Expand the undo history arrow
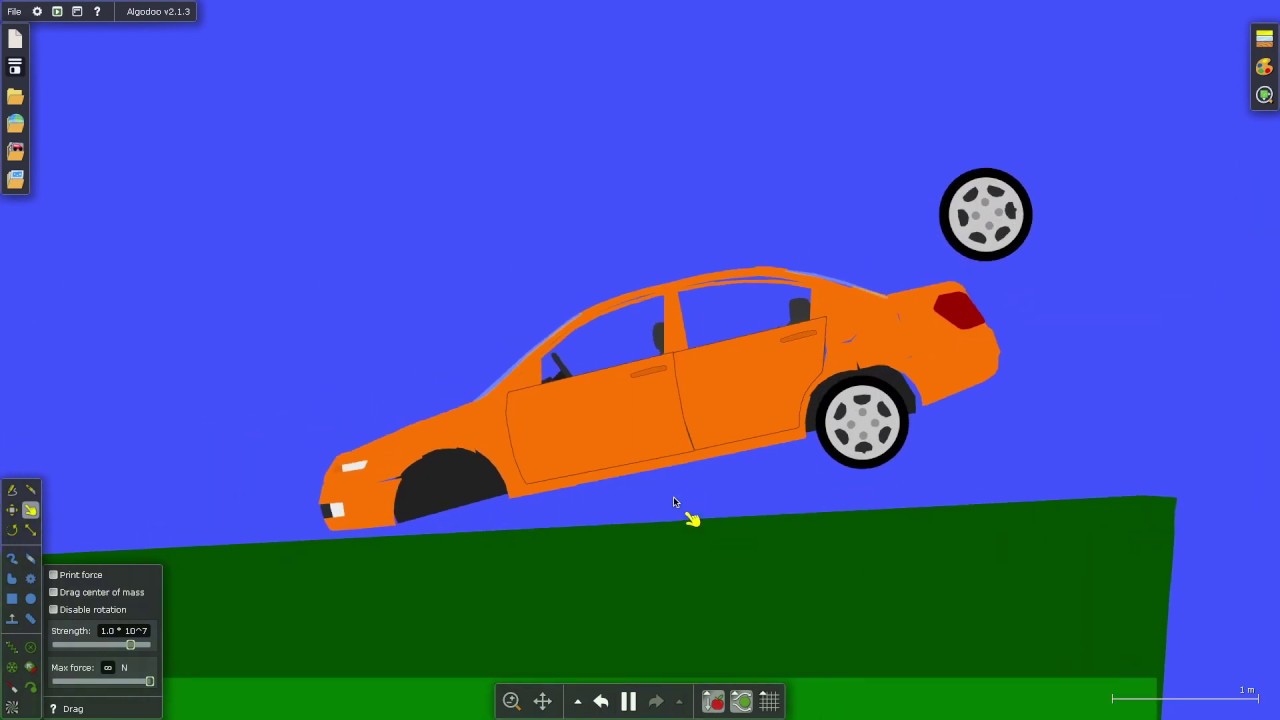The height and width of the screenshot is (720, 1280). click(x=577, y=702)
